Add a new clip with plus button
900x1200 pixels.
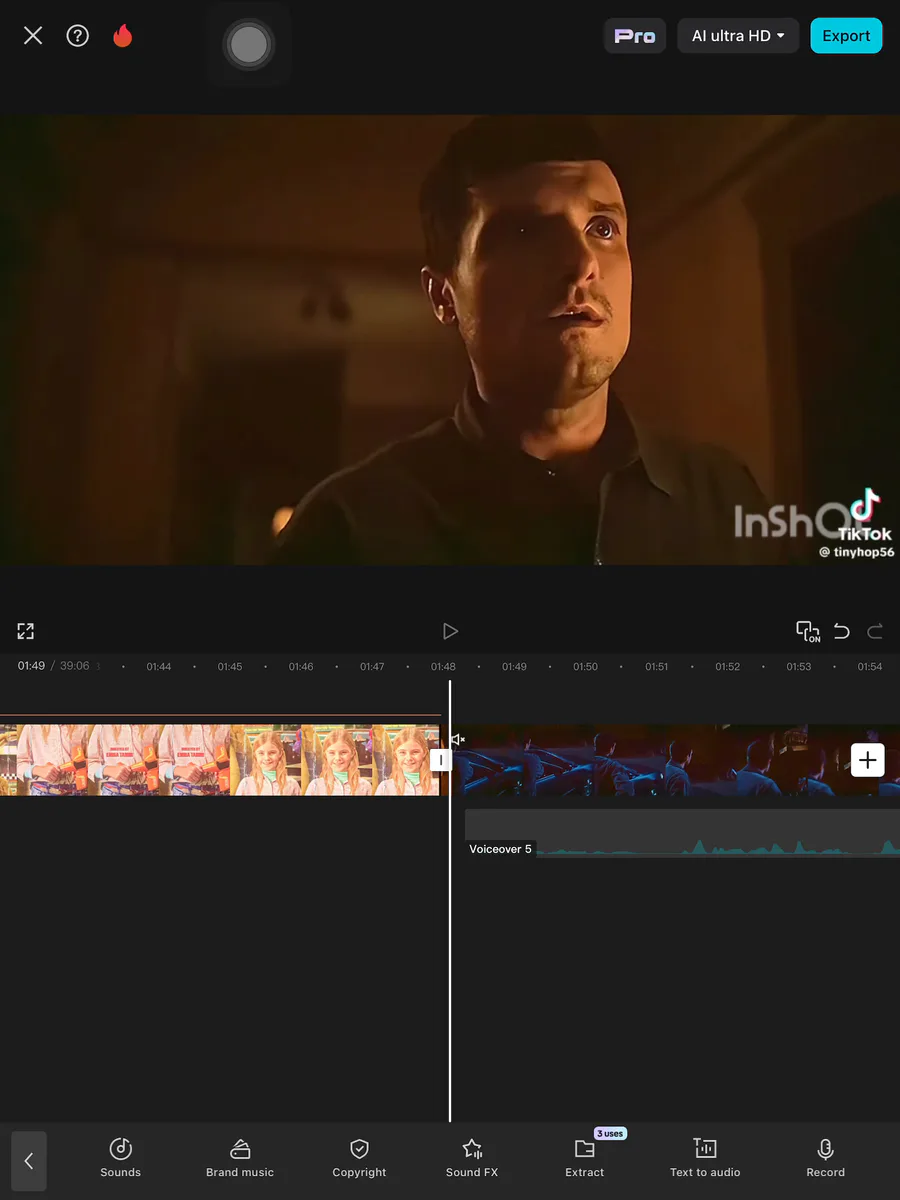(x=867, y=760)
